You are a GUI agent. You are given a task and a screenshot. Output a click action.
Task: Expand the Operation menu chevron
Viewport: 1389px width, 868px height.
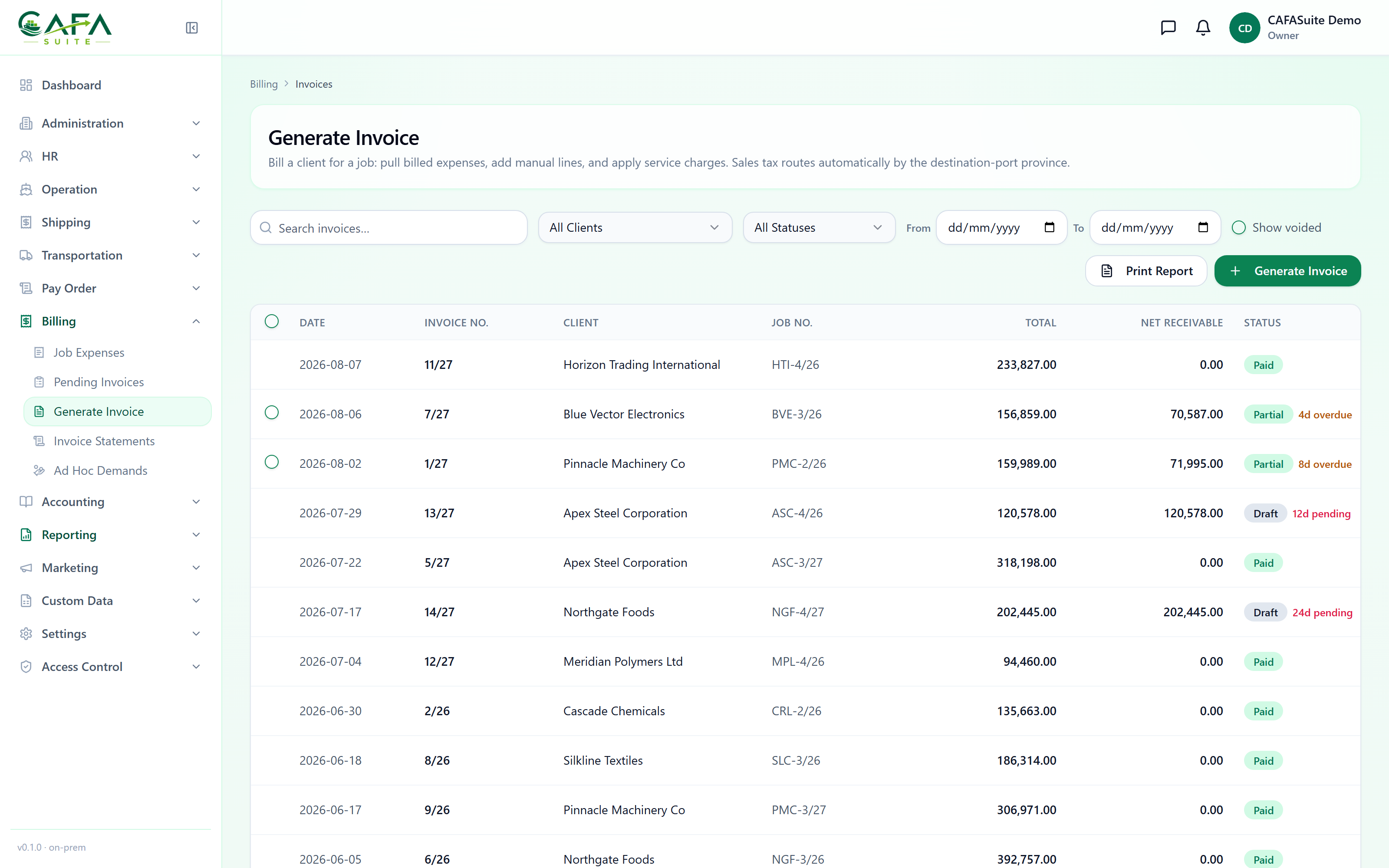(196, 190)
